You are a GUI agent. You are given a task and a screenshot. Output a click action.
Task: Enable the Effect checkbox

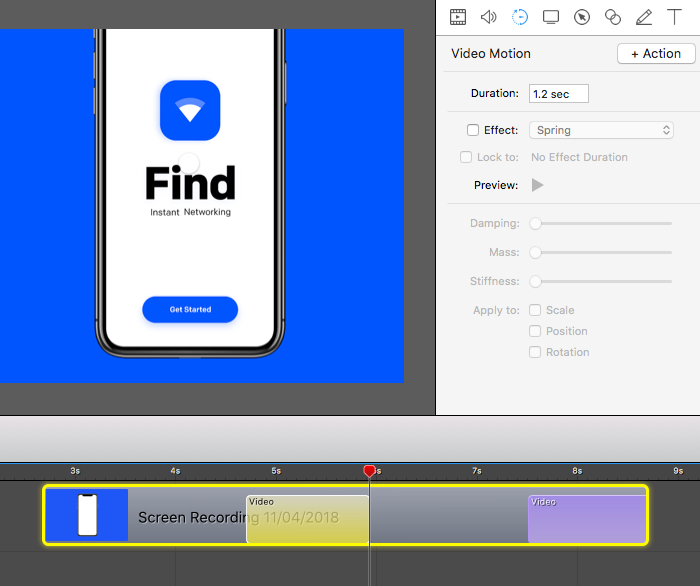473,130
